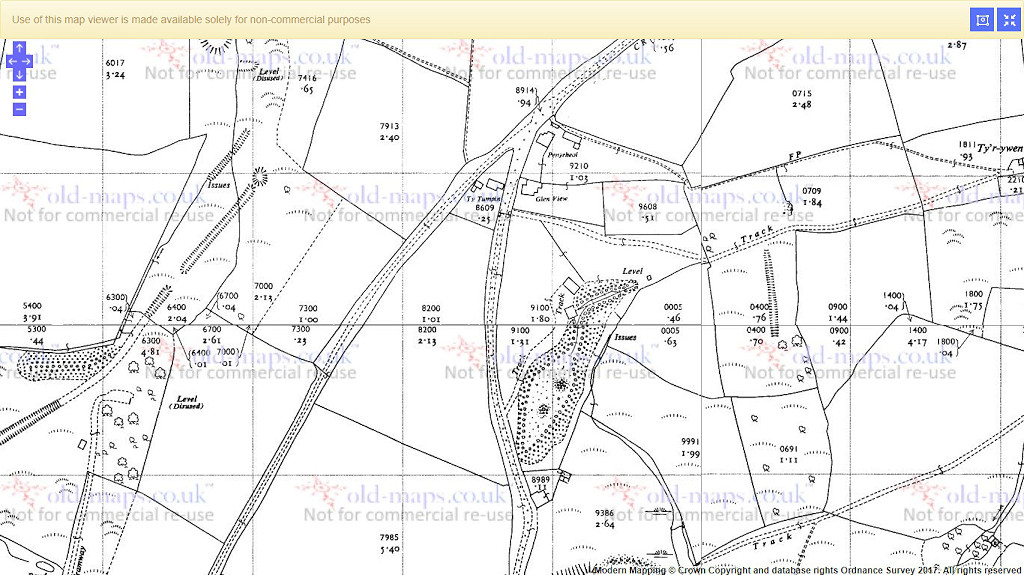The width and height of the screenshot is (1024, 575).
Task: Click parcel number 9210 on the map
Action: pyautogui.click(x=579, y=166)
